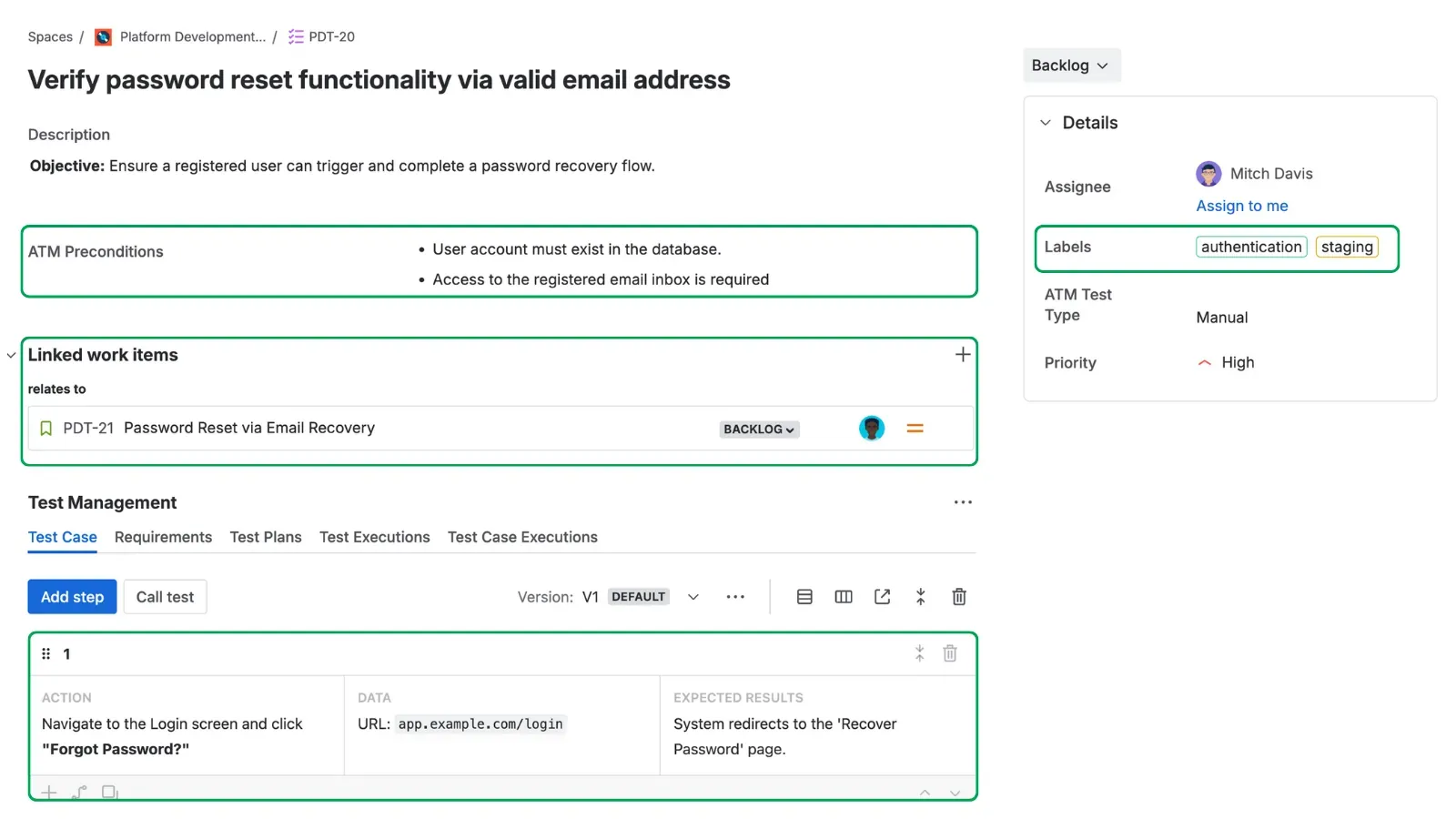Click the Assign to me link
Screen dimensions: 1456x819
(x=1241, y=206)
